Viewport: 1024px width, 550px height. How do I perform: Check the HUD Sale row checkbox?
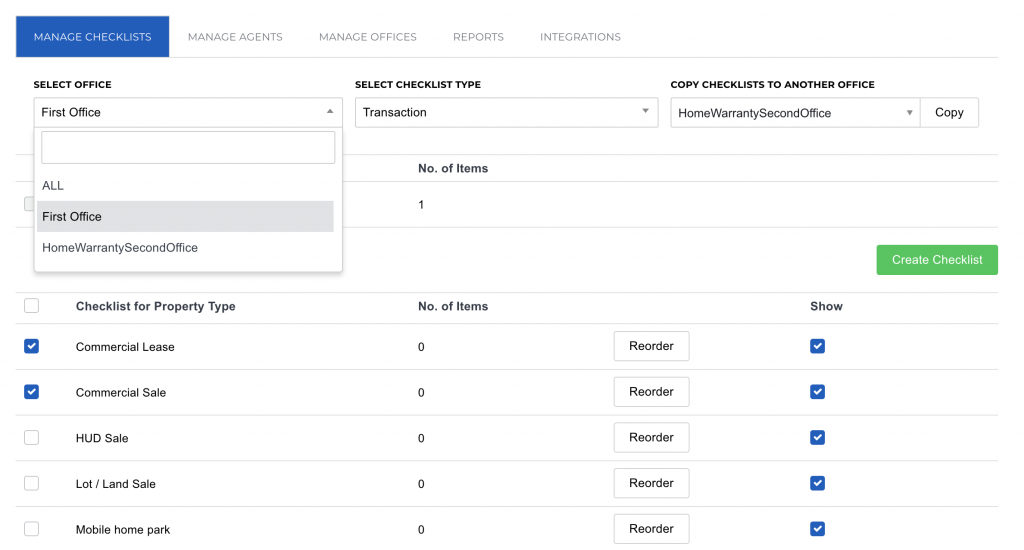(31, 438)
